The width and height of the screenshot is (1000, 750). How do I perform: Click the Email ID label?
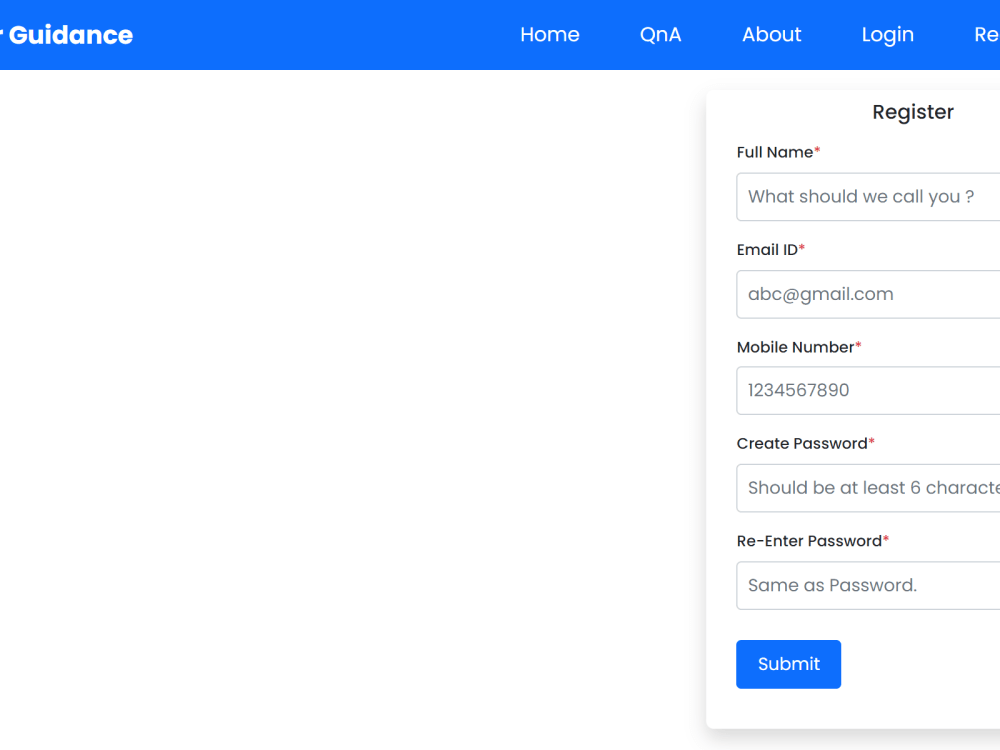[770, 249]
